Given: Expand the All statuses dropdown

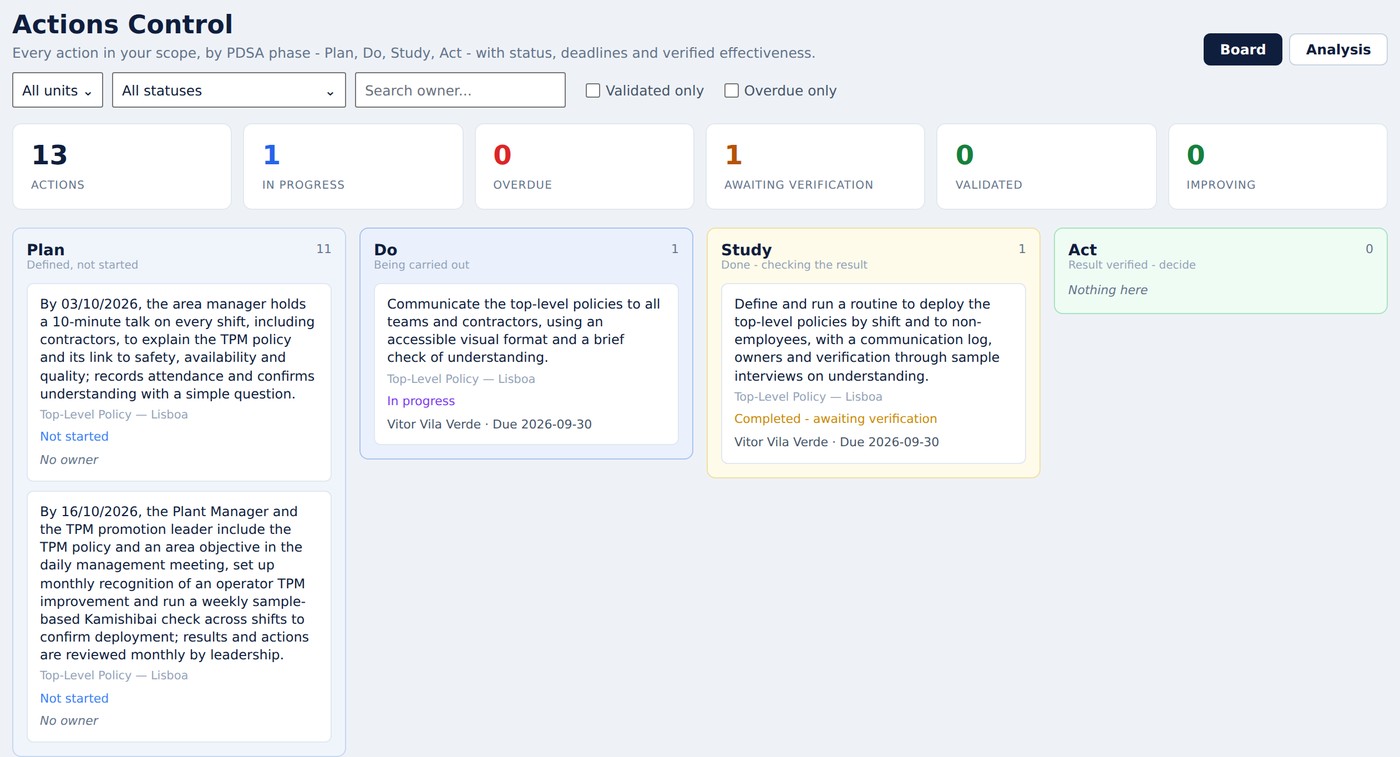Looking at the screenshot, I should (x=229, y=90).
